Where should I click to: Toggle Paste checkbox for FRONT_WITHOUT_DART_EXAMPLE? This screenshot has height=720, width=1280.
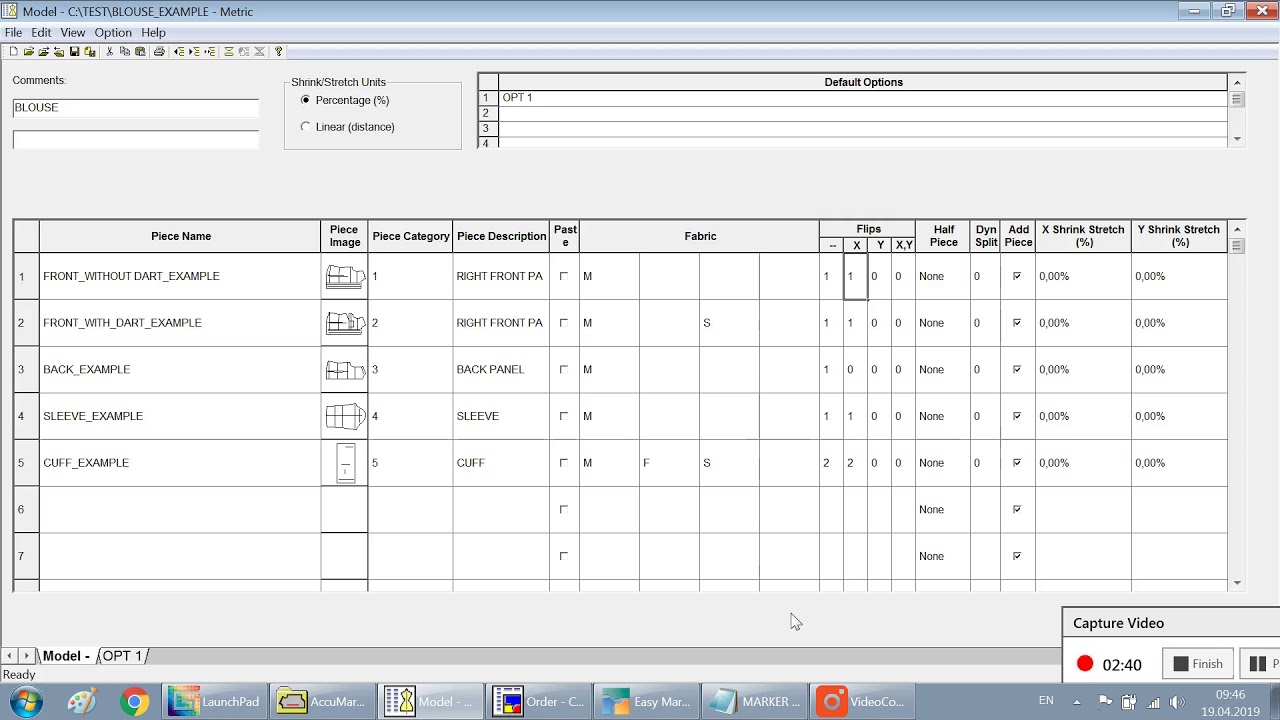[x=563, y=276]
